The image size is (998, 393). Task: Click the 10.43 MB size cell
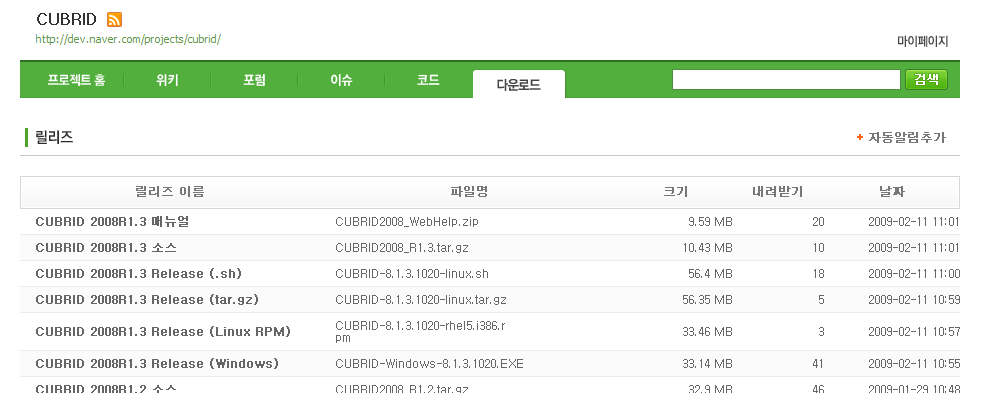(707, 248)
